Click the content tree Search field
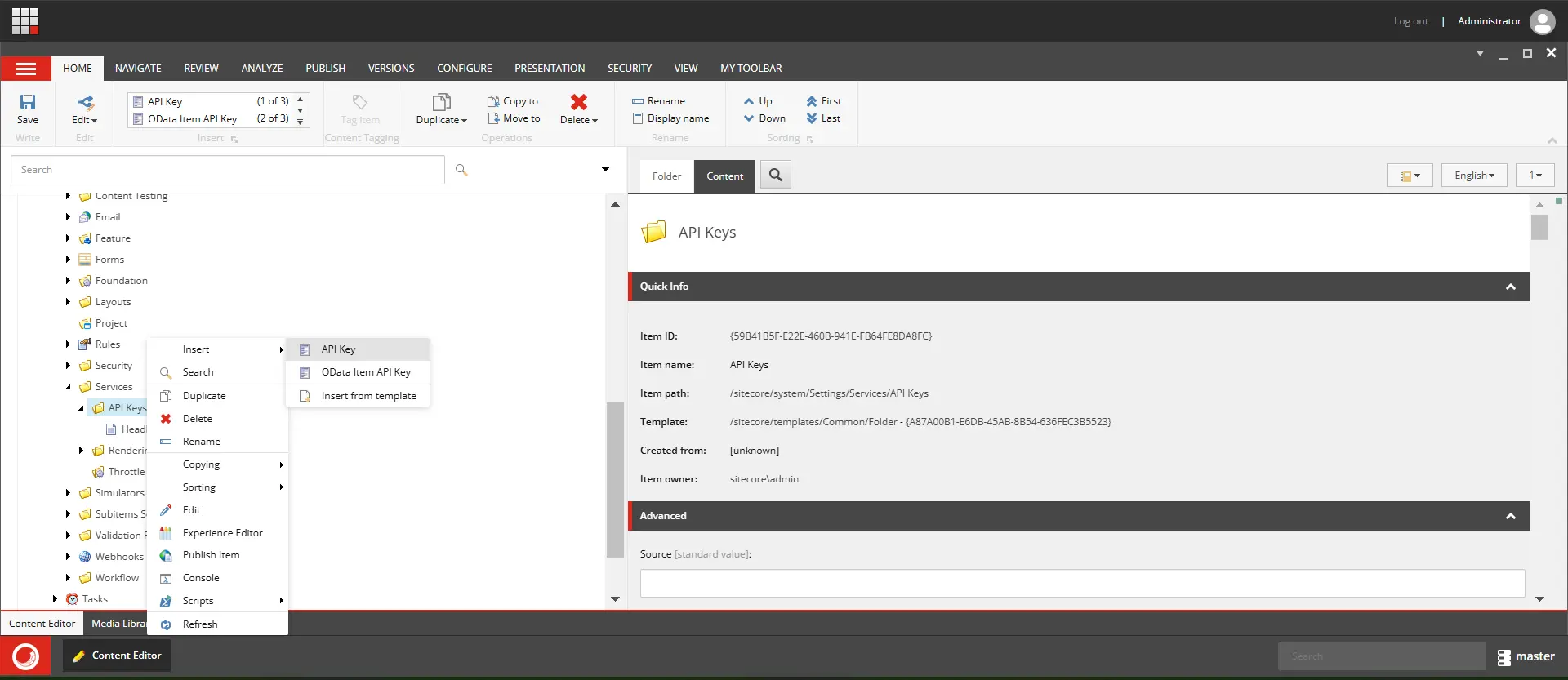 (x=228, y=170)
